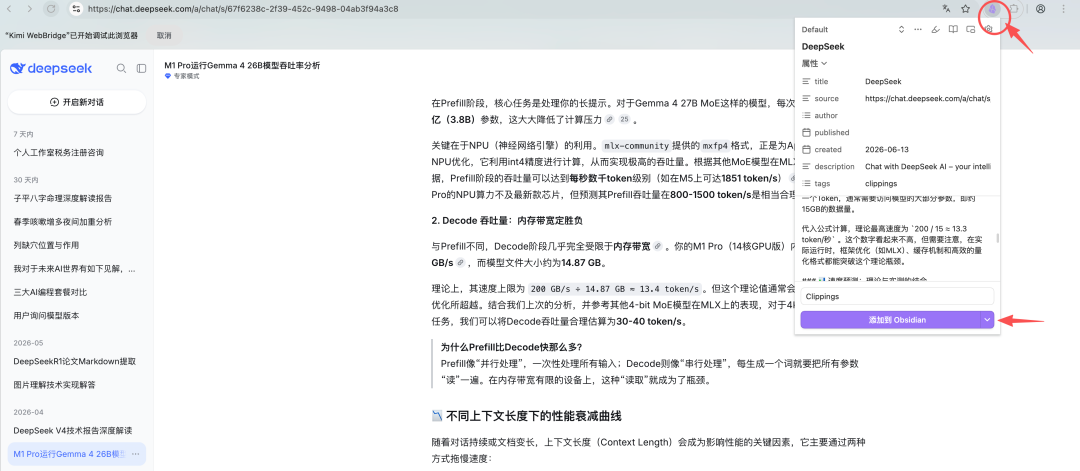Click the 添加到 Obsidian button
Screen dimensions: 1080x471
(890, 320)
